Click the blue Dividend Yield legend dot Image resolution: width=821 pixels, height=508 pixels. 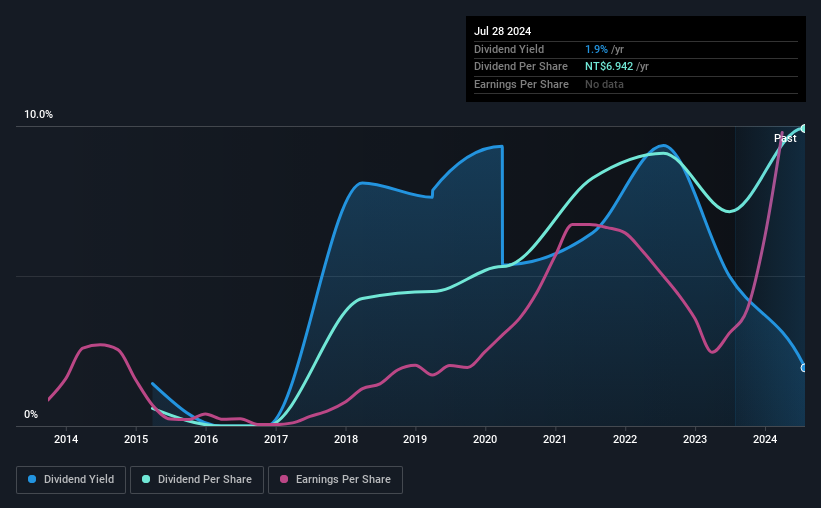(32, 479)
